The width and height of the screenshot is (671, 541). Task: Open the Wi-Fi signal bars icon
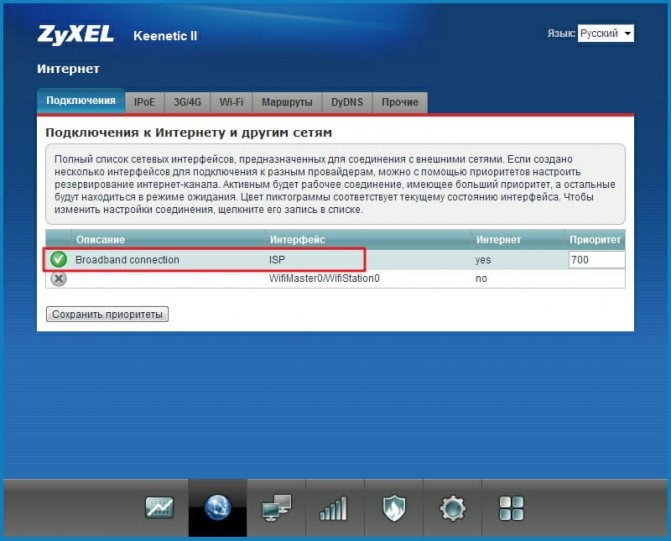point(334,508)
